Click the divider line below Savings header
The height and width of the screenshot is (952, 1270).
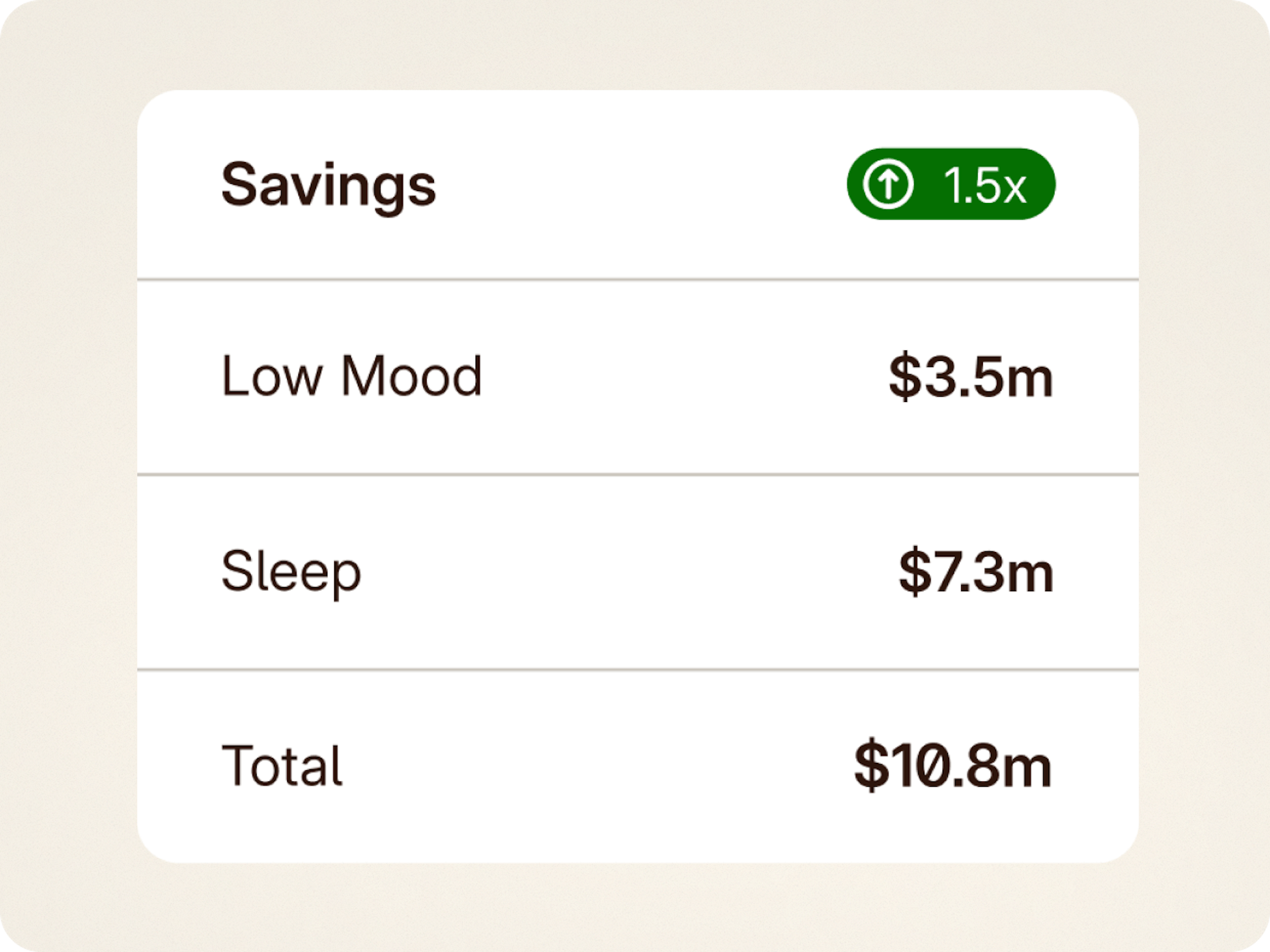[638, 280]
